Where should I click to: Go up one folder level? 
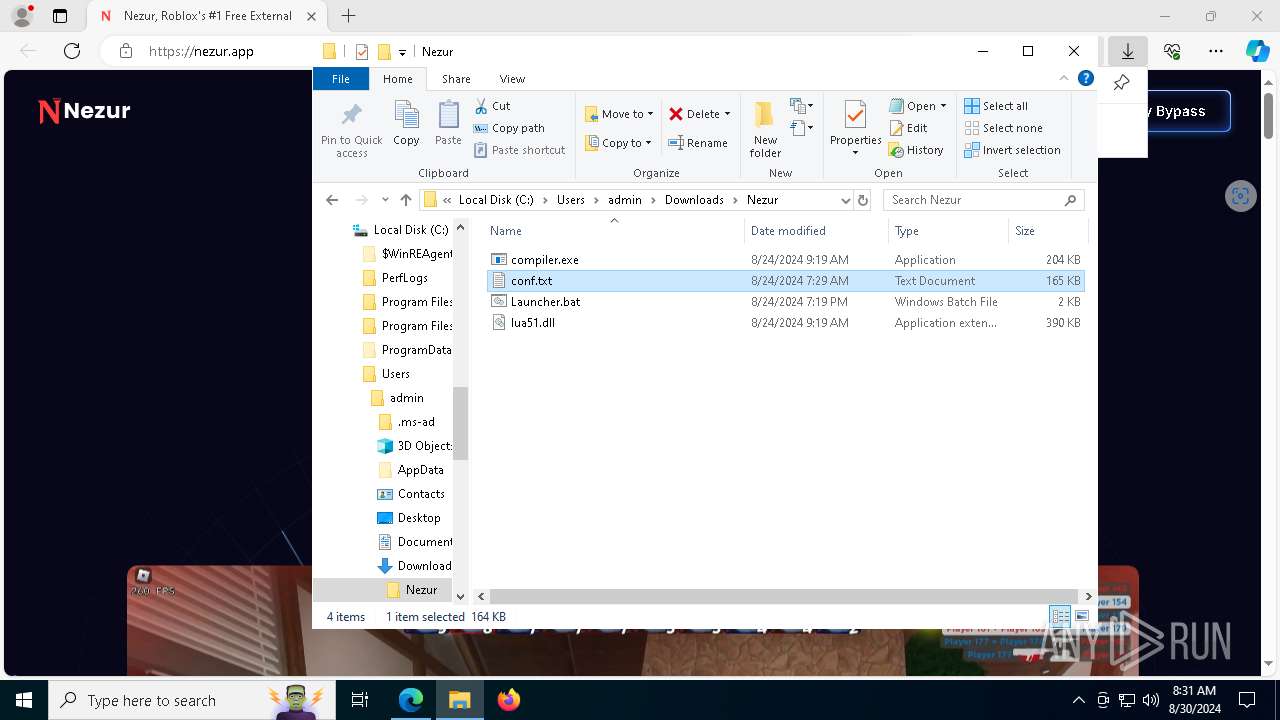[405, 200]
